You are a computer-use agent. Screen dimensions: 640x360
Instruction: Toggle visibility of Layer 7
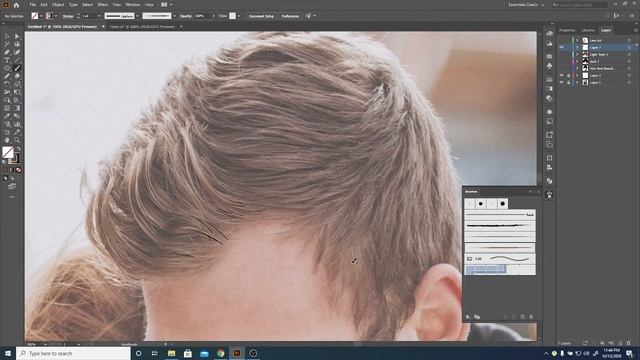coord(562,47)
